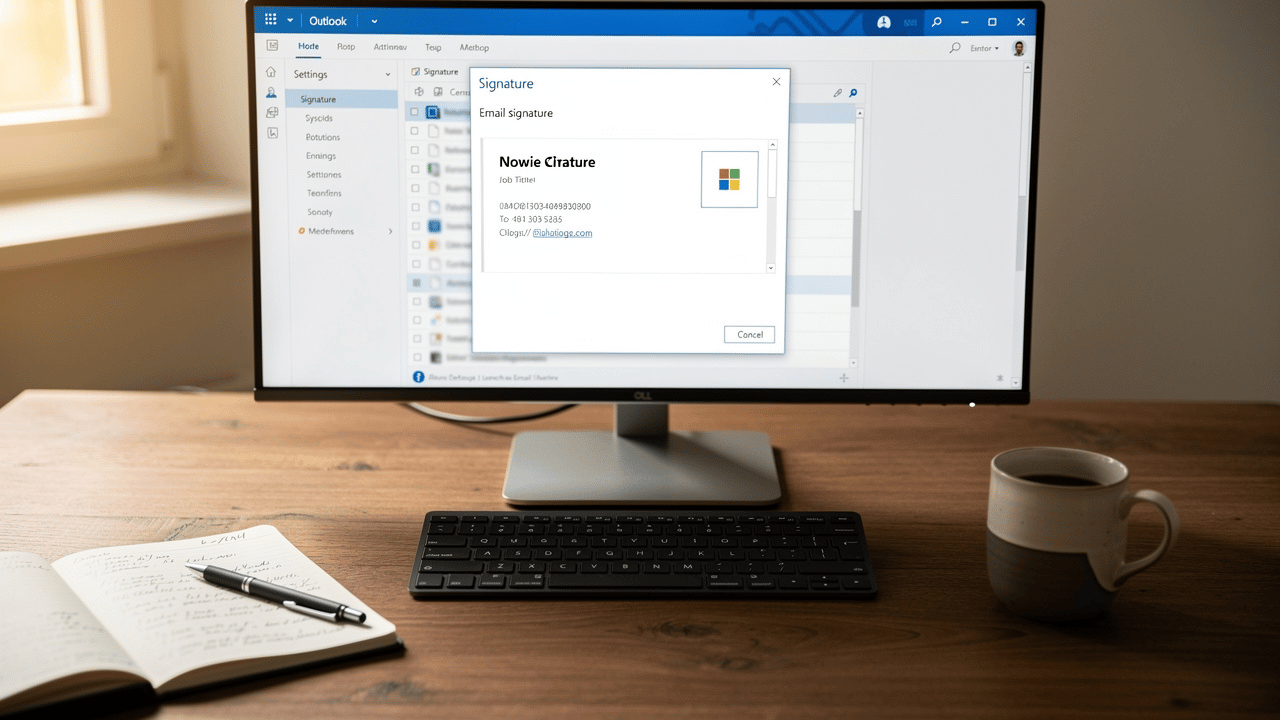Select Sonoty in Settings list

pos(320,212)
